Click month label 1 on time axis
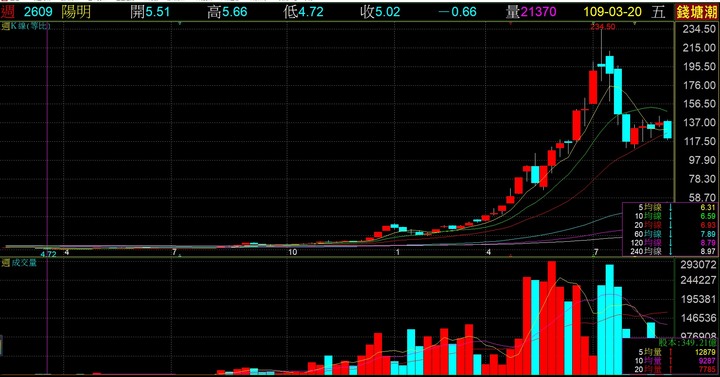Screen dimensions: 720x377 (x=398, y=252)
